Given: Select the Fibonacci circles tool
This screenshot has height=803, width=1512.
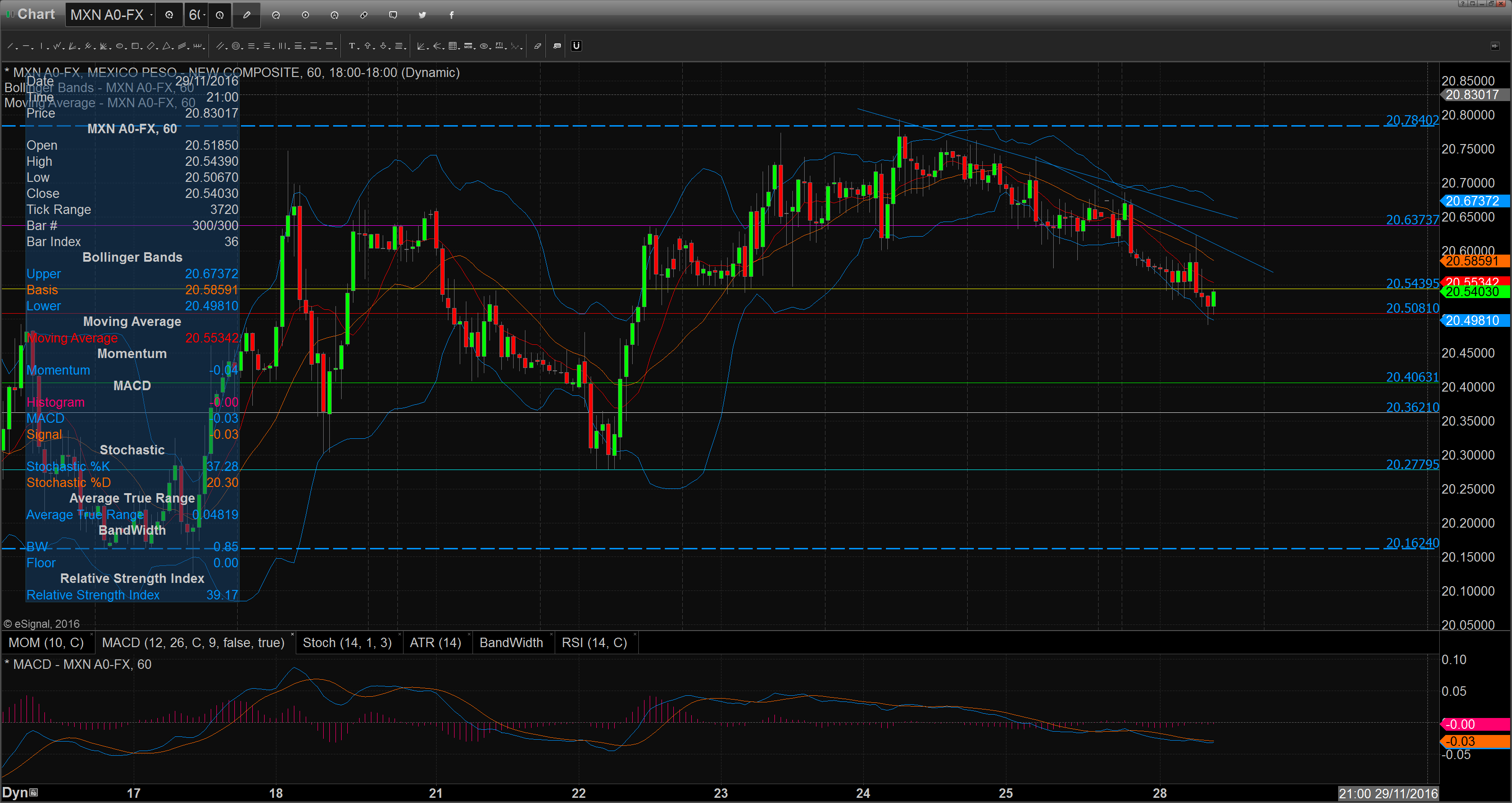Looking at the screenshot, I should click(x=236, y=46).
